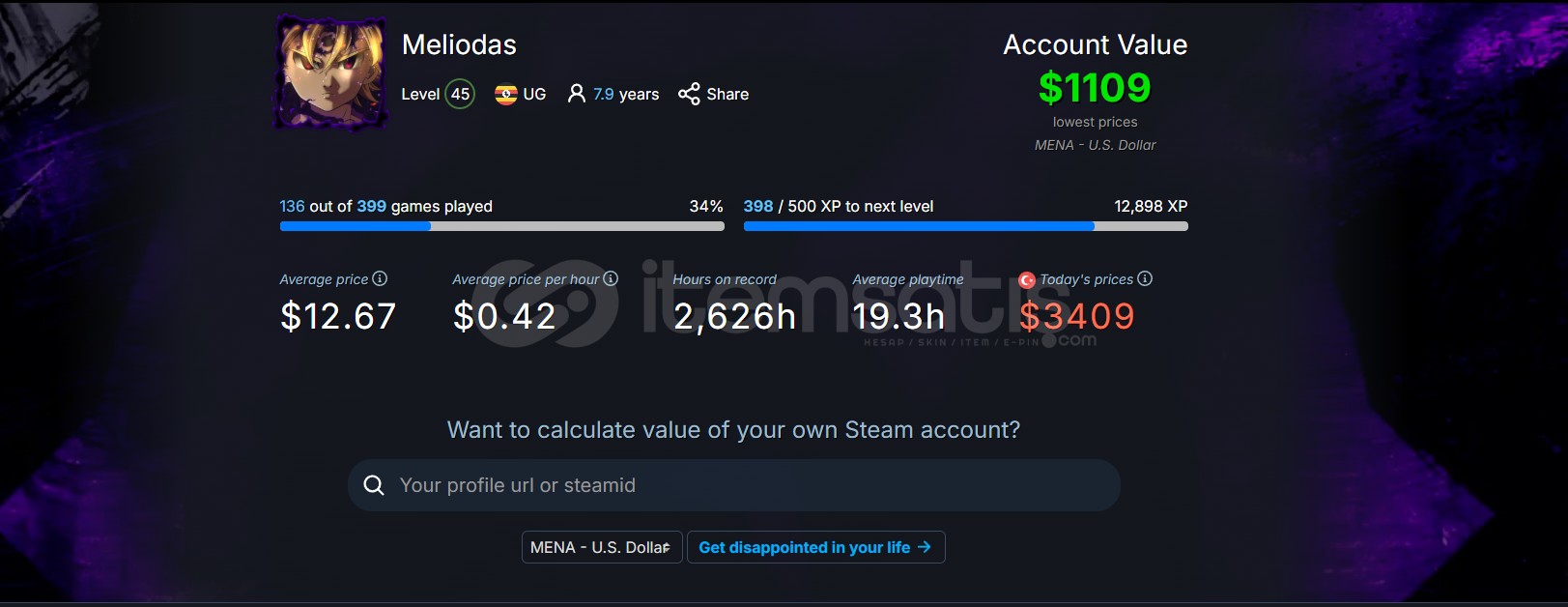
Task: Click the games played progress bar
Action: click(502, 226)
